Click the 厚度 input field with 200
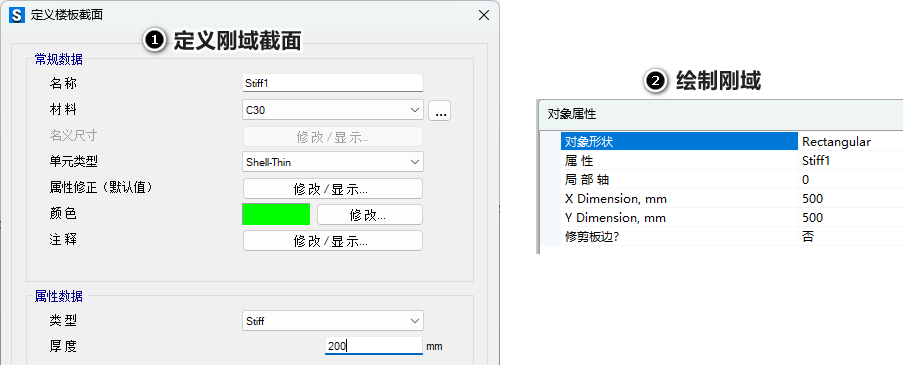 coord(374,345)
